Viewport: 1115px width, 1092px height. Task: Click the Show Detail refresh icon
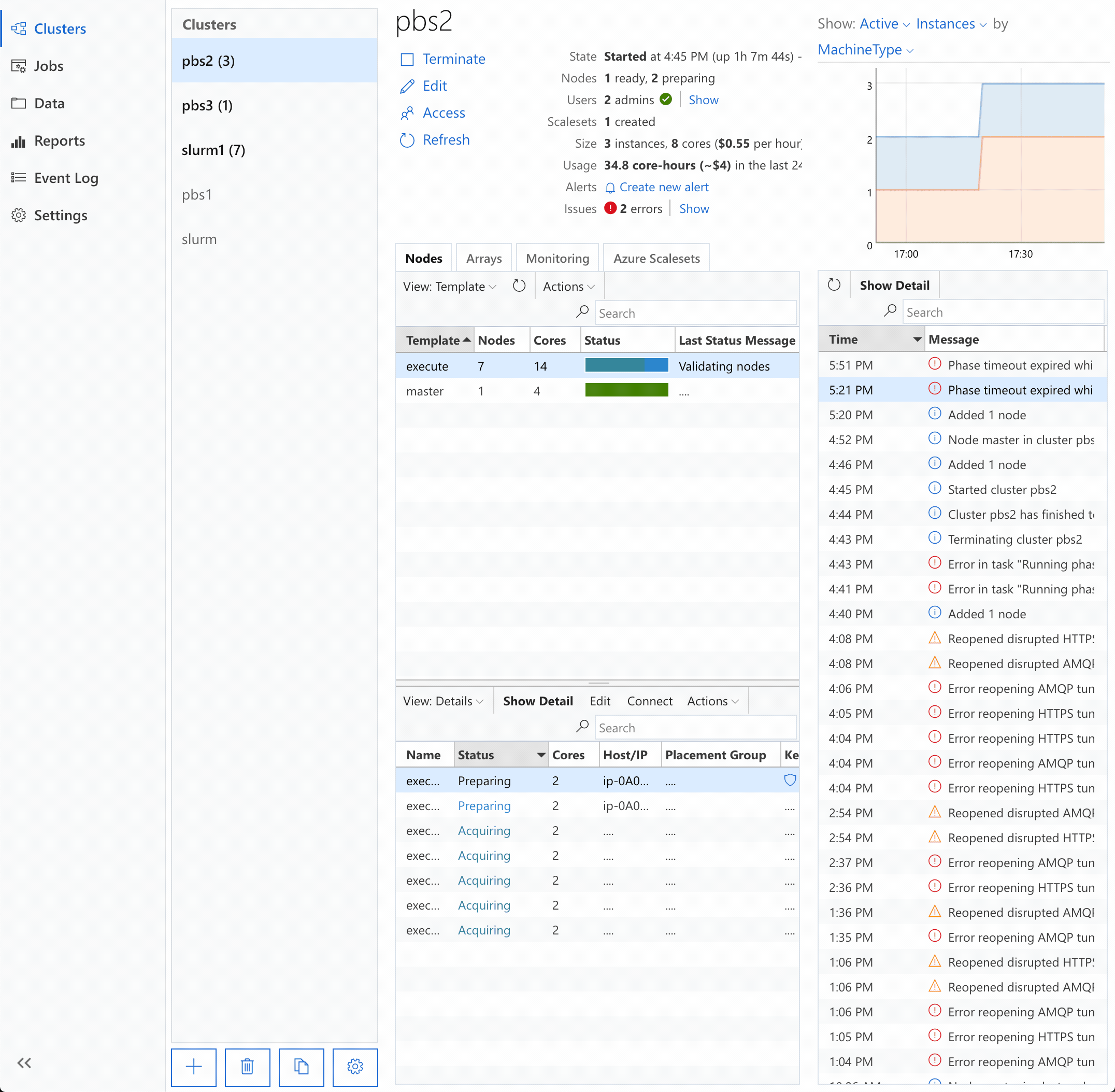(x=836, y=285)
